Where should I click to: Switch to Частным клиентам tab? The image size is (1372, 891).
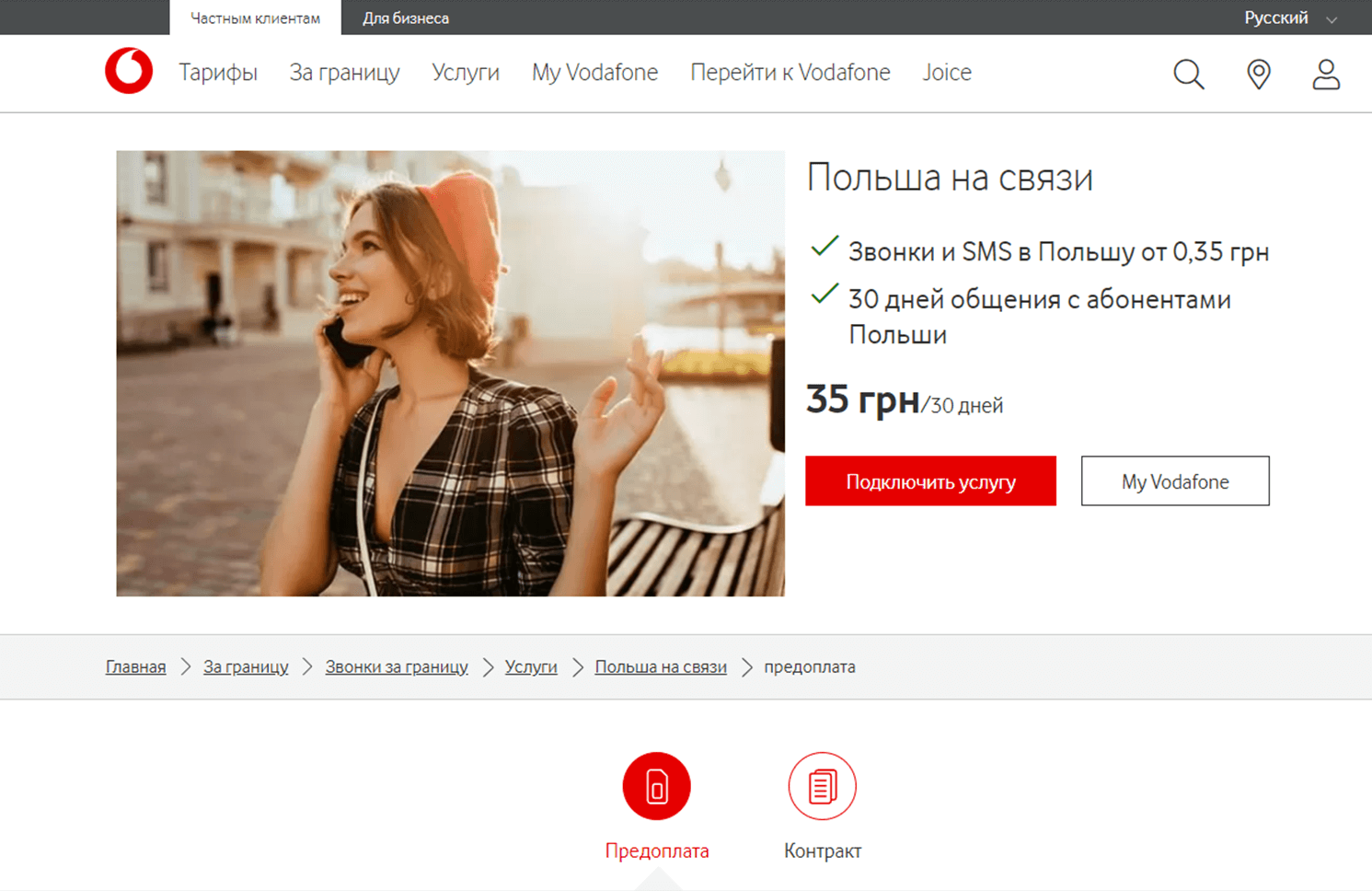(x=255, y=17)
